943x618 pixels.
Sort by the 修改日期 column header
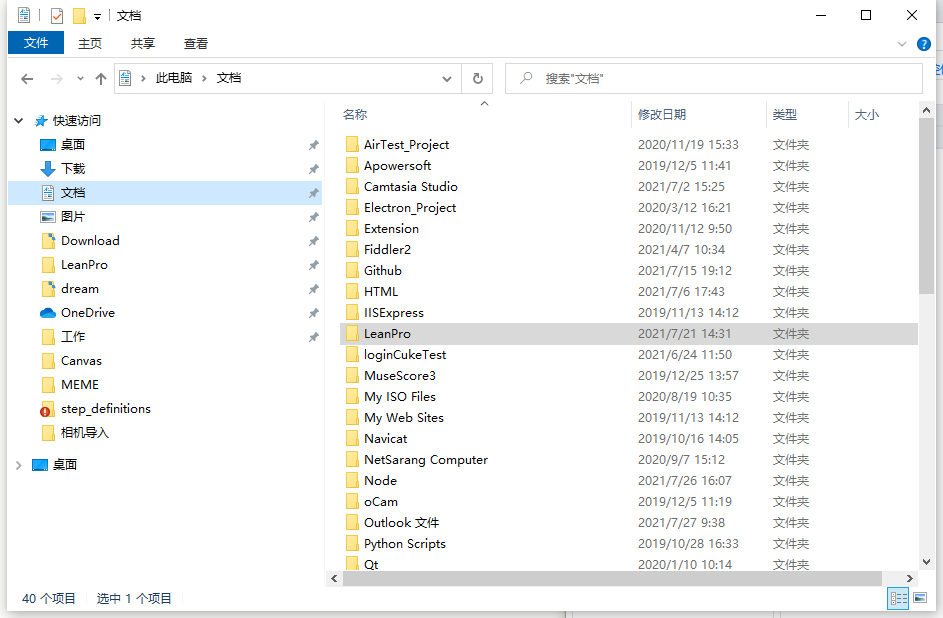click(662, 115)
